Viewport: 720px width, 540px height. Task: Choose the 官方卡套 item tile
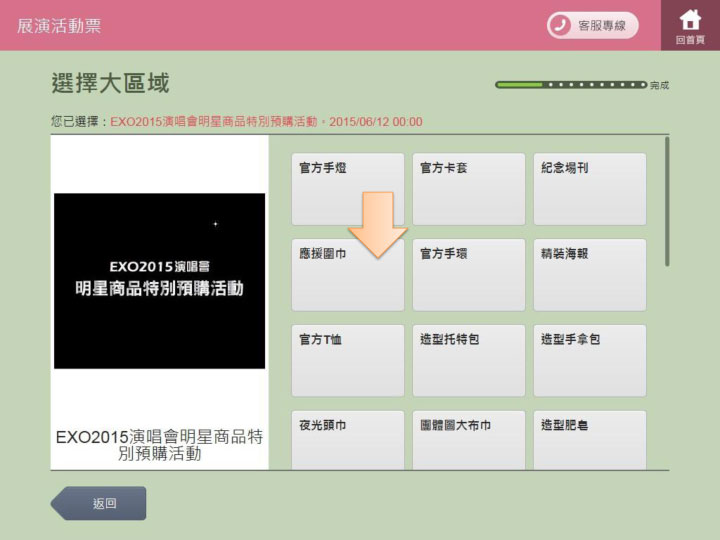click(469, 189)
